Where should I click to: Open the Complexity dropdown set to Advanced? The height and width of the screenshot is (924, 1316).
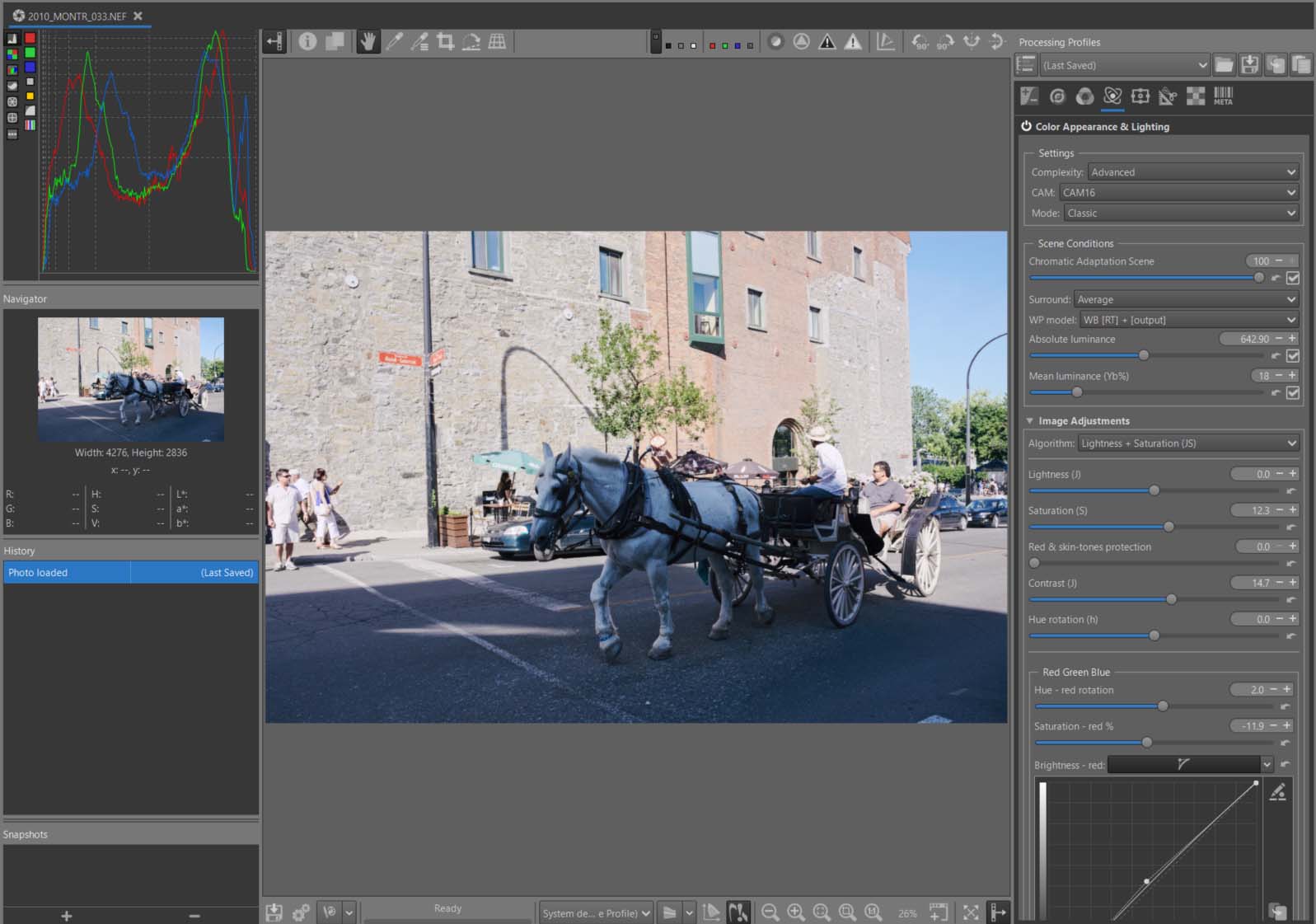1192,172
